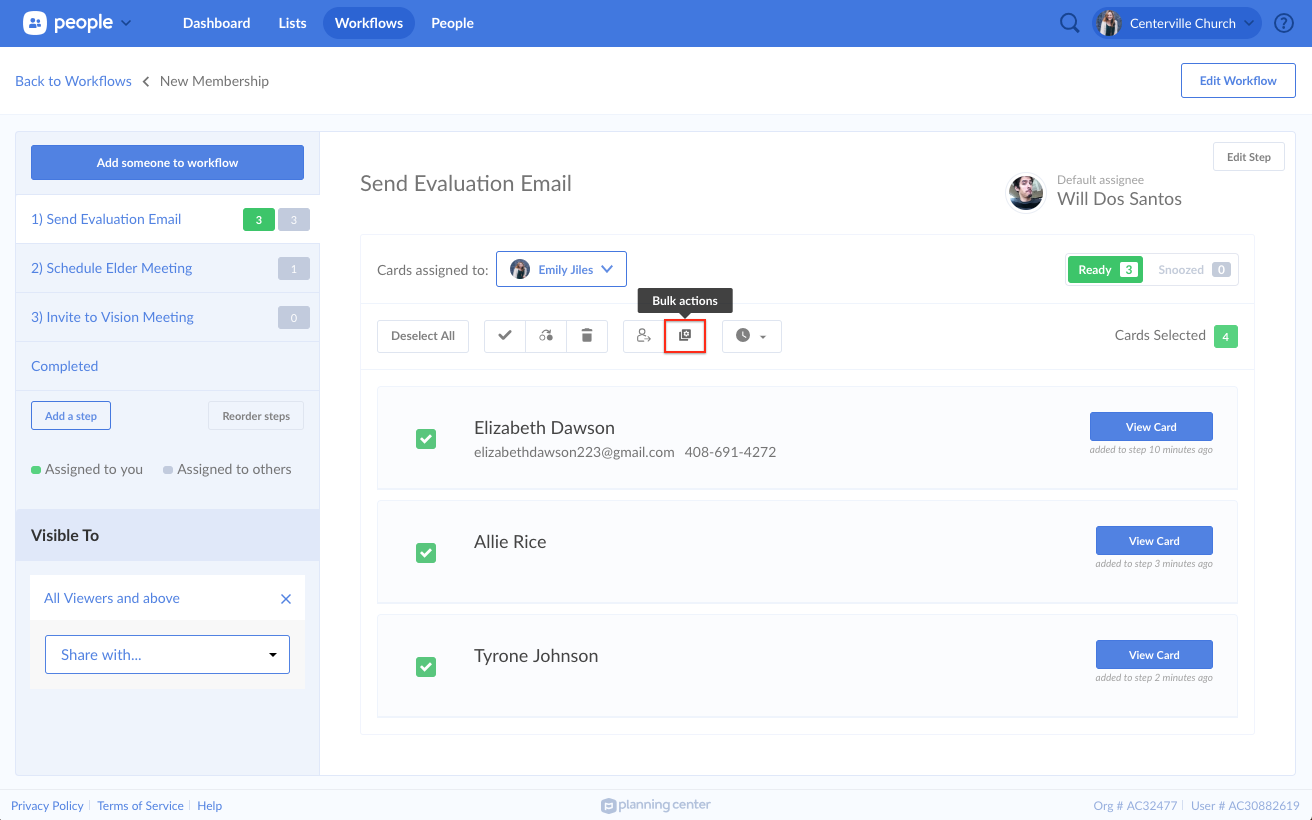This screenshot has height=820, width=1312.
Task: Open the help question mark icon
Action: coord(1284,23)
